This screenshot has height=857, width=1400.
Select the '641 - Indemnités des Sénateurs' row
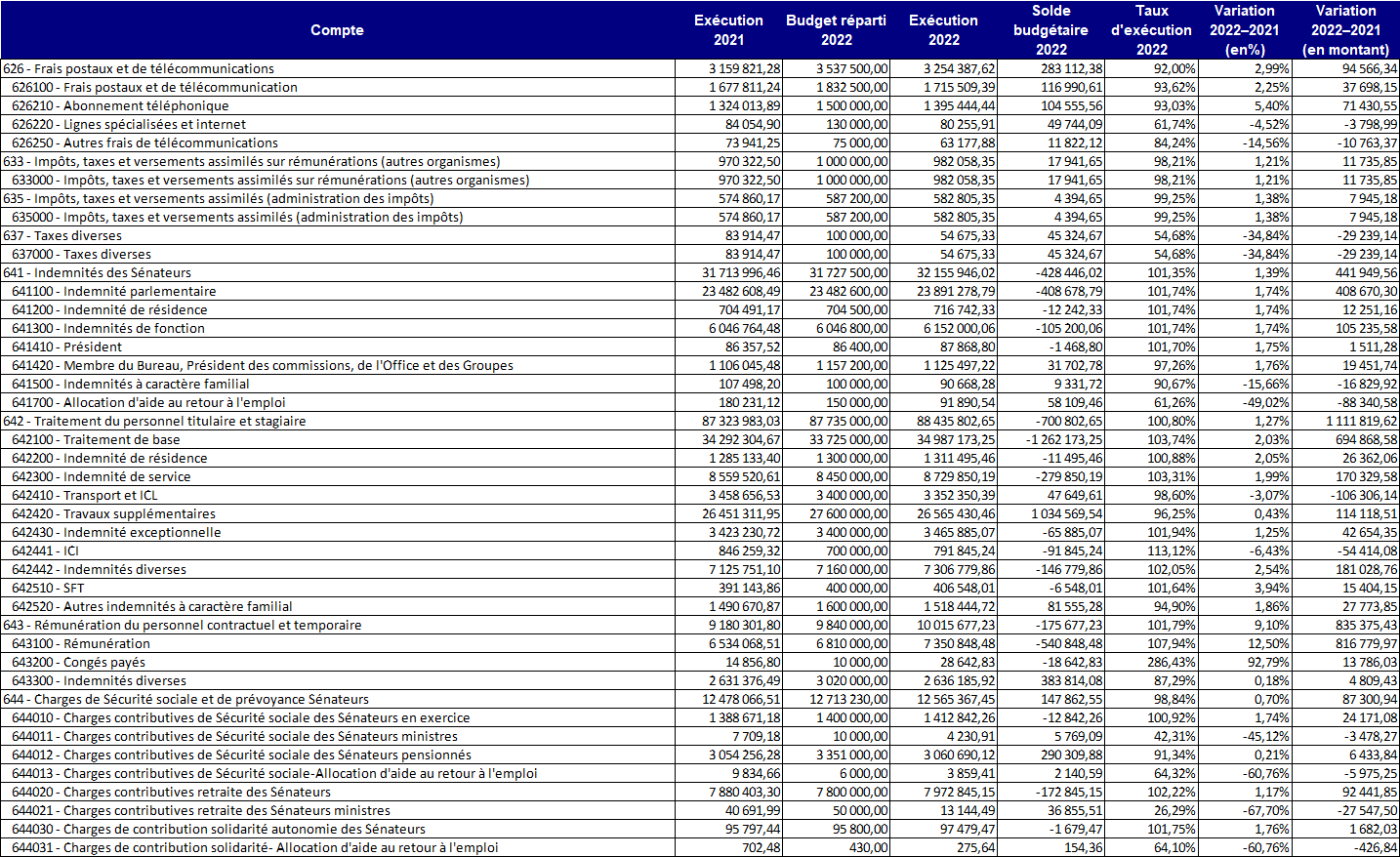(x=98, y=273)
